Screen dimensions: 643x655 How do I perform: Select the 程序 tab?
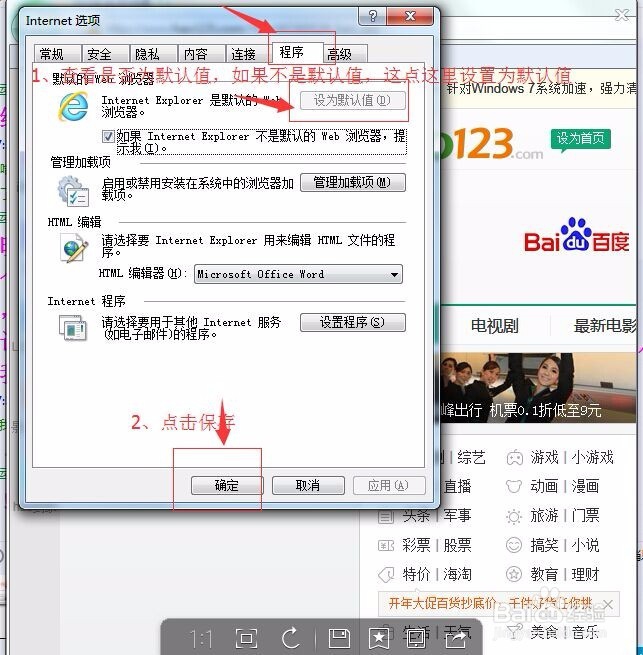297,53
